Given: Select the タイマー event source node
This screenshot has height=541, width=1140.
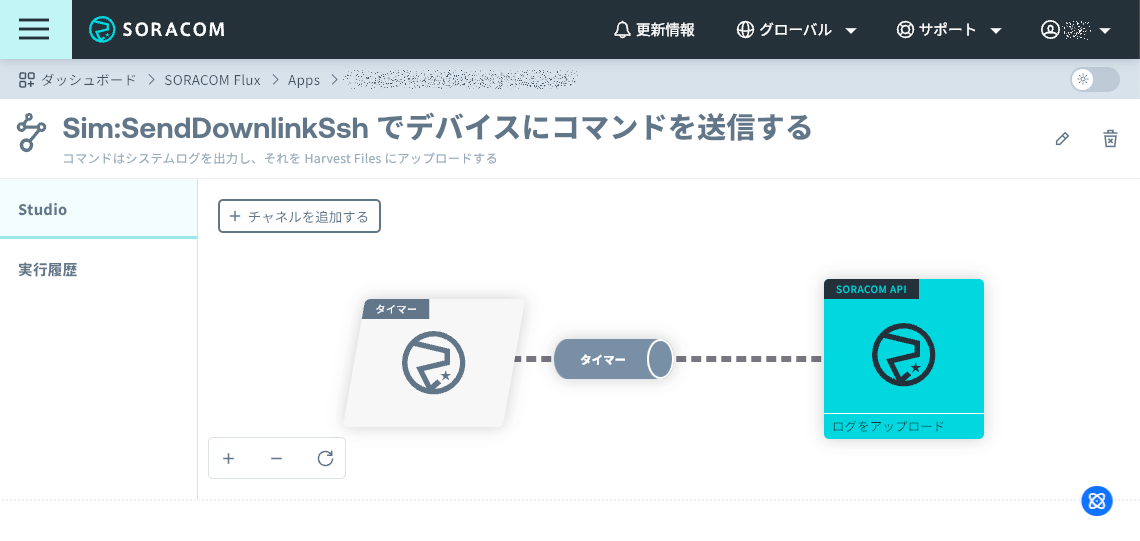Looking at the screenshot, I should [x=433, y=363].
